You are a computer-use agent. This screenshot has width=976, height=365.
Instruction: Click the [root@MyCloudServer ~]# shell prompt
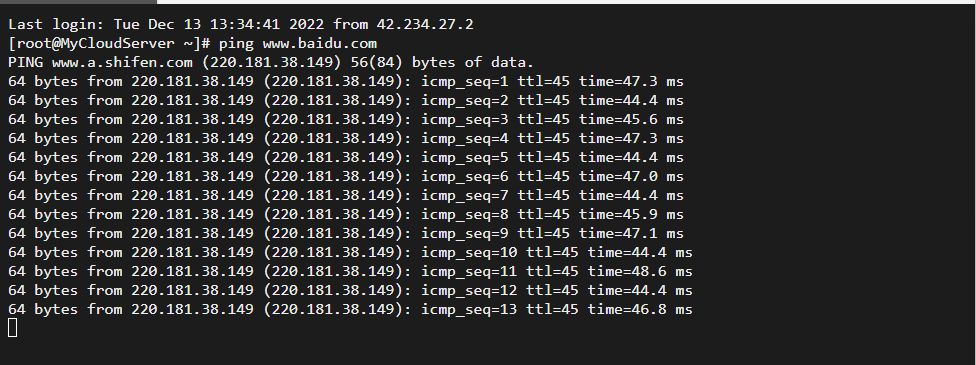(x=109, y=44)
